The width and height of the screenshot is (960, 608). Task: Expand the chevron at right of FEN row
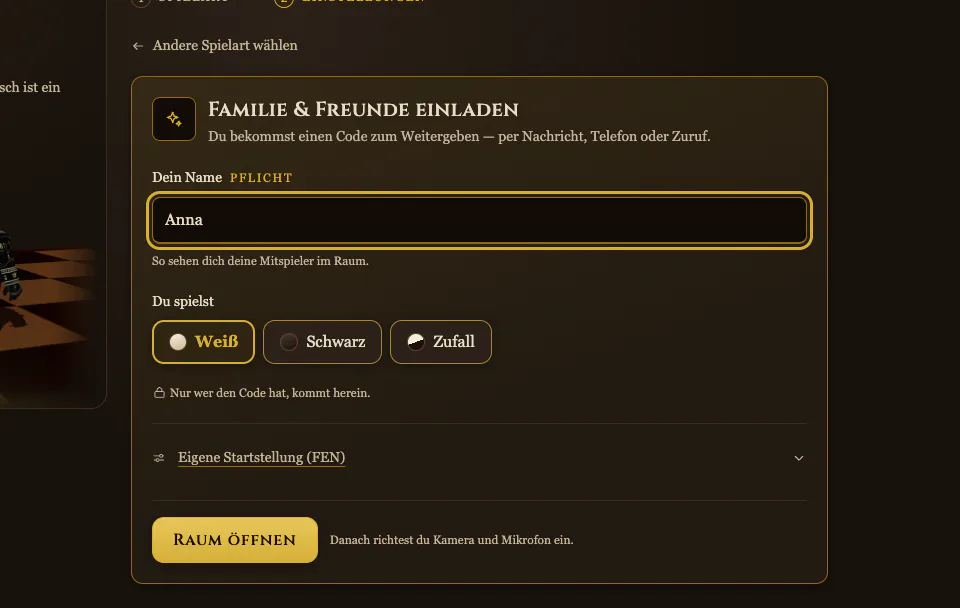[798, 458]
